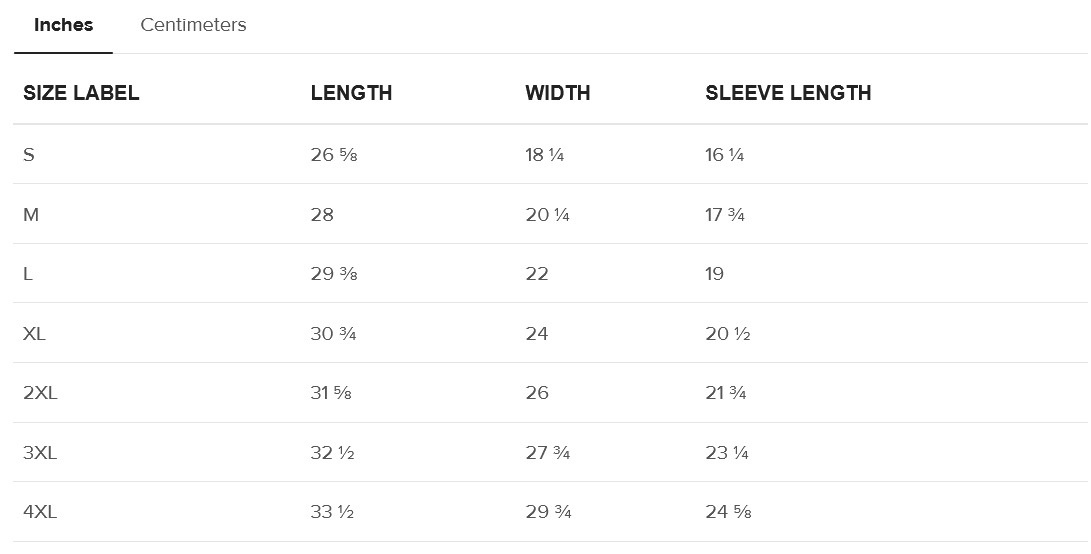Click the WIDTH column header
The width and height of the screenshot is (1091, 554).
pos(557,93)
